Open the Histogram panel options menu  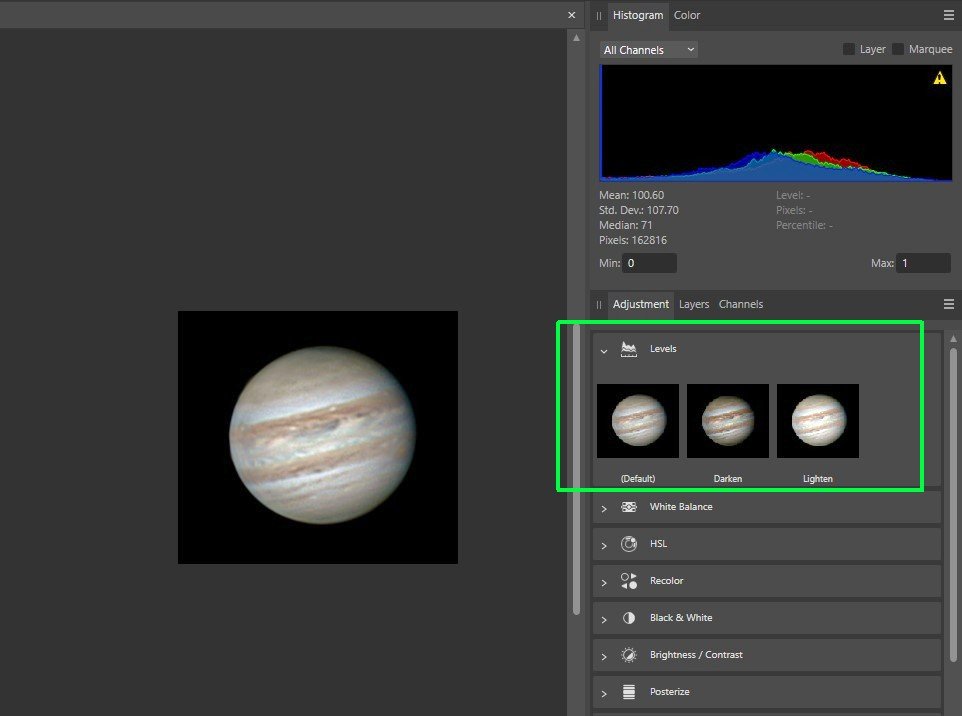tap(948, 15)
